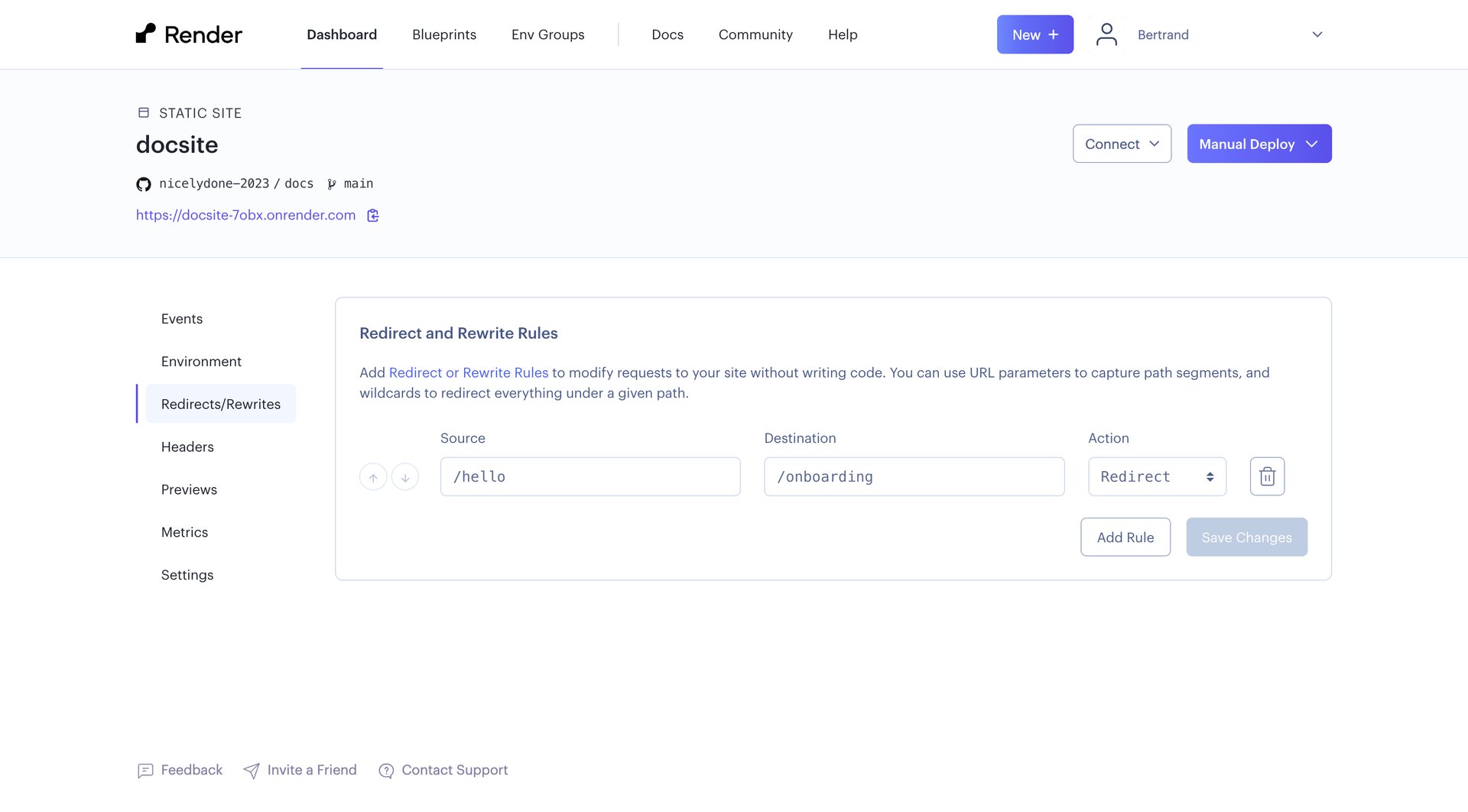Copy the docsite URL with the clipboard icon
The width and height of the screenshot is (1468, 812).
[373, 215]
